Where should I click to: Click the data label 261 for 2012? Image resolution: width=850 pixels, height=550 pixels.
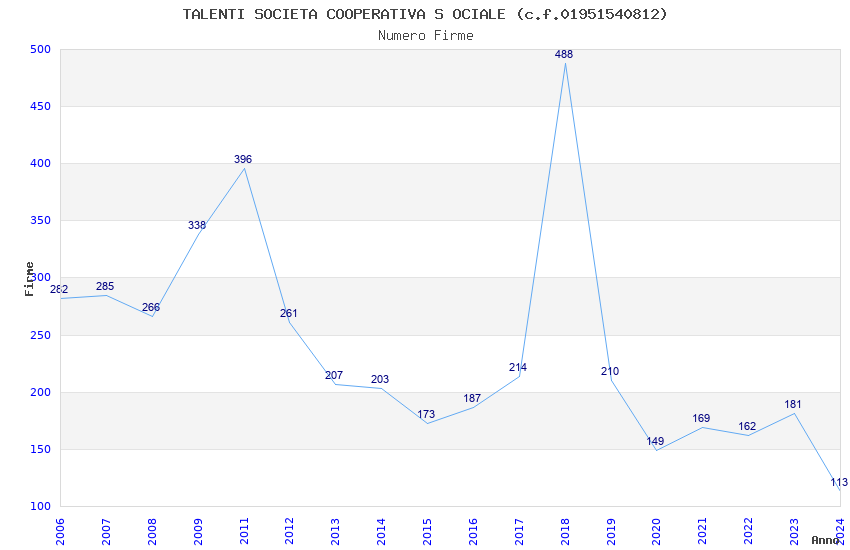288,314
